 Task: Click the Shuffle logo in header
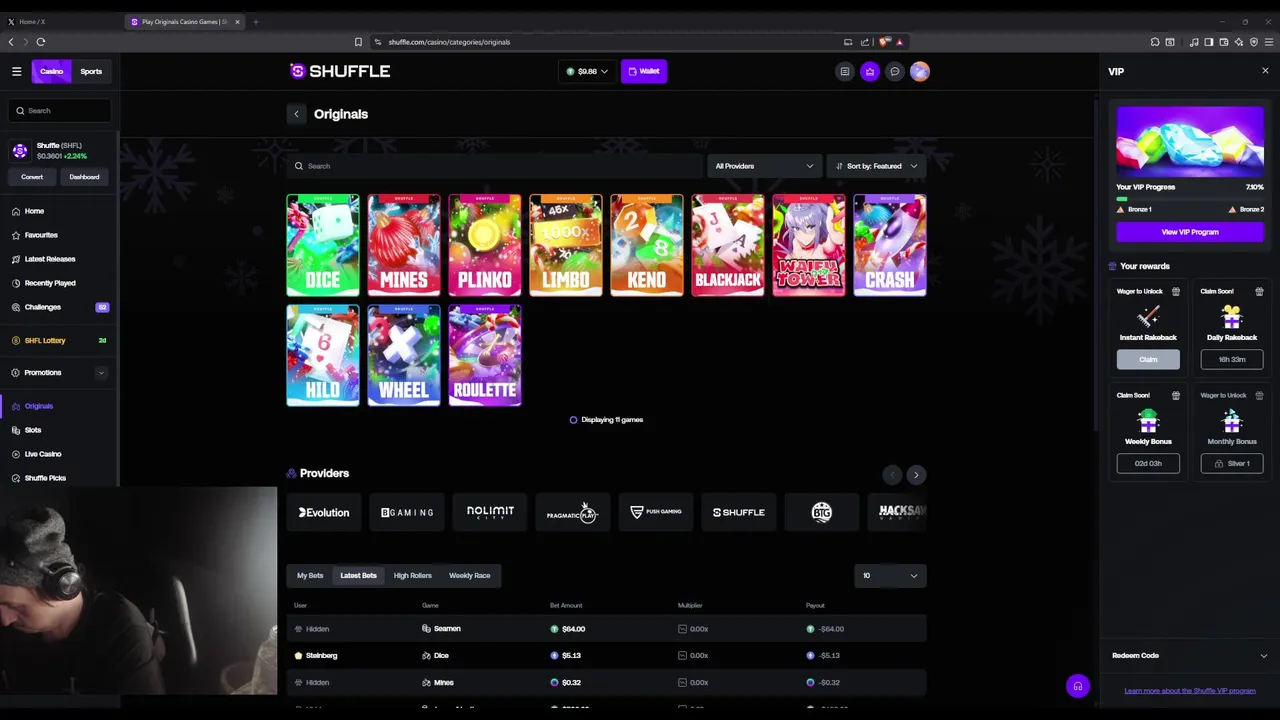point(340,71)
